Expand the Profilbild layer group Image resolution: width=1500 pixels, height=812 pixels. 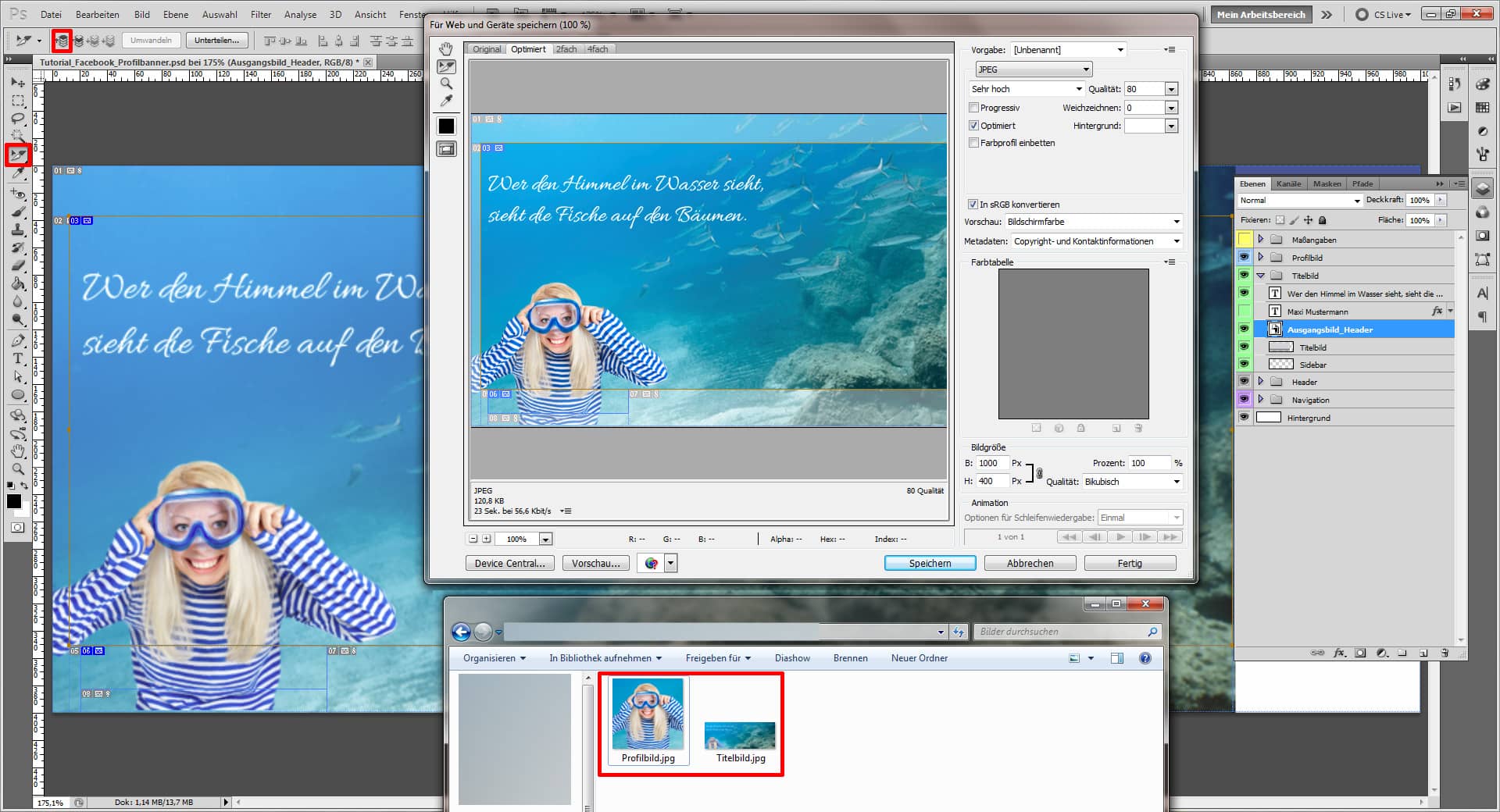[1260, 257]
